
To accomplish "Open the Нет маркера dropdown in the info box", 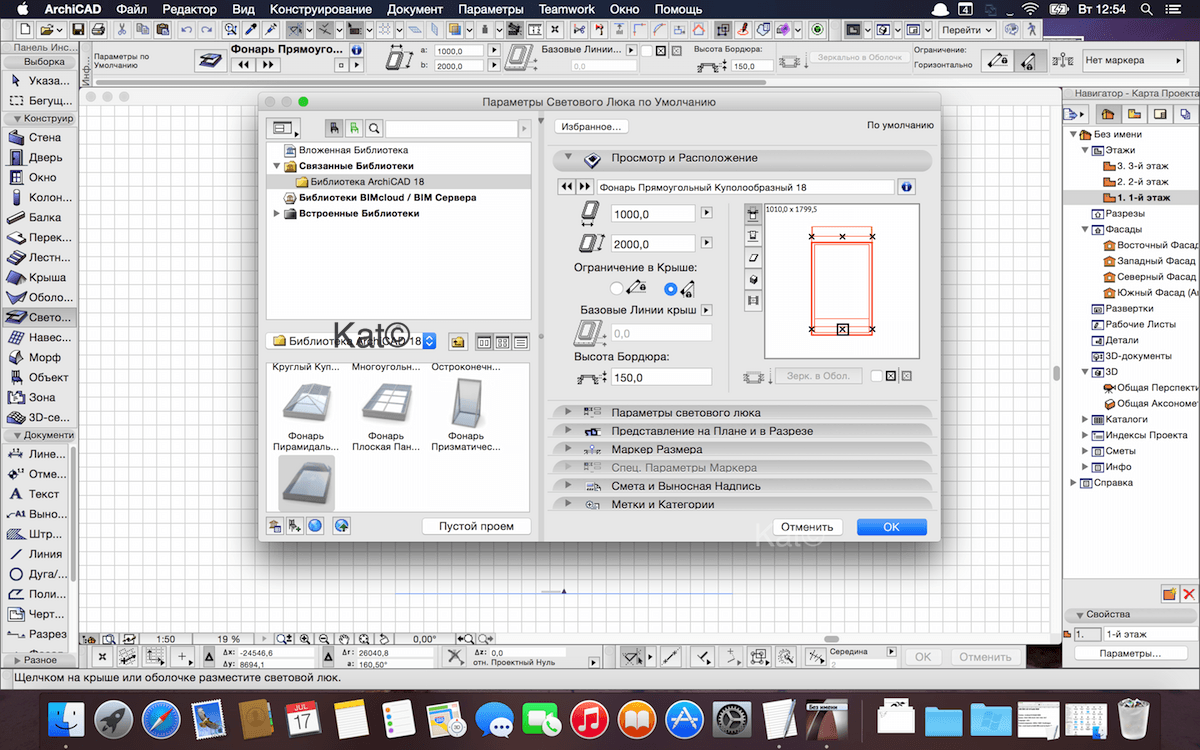I will [1134, 61].
